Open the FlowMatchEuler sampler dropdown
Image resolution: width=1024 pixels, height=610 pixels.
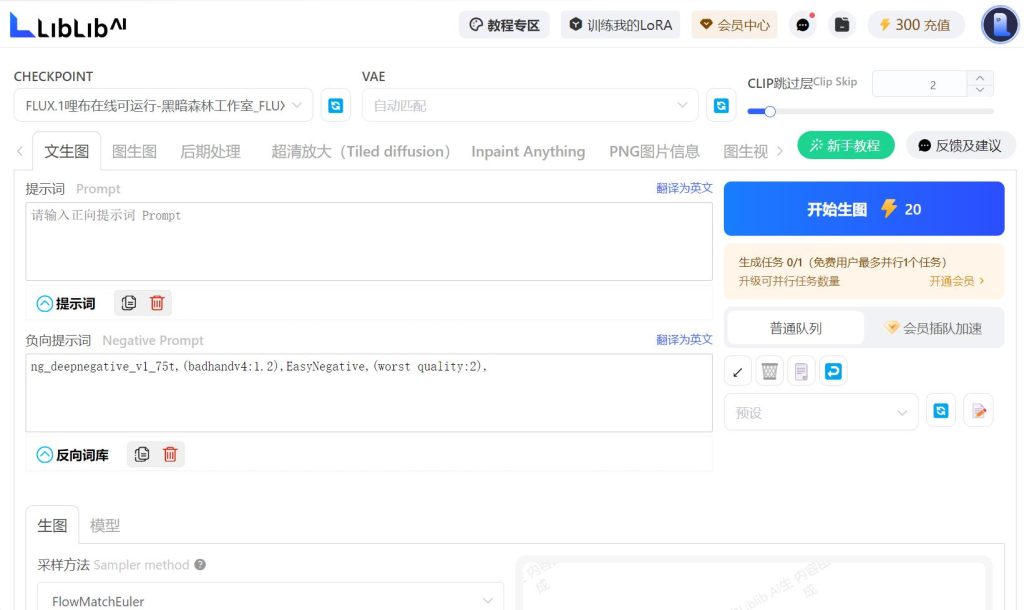click(x=270, y=600)
